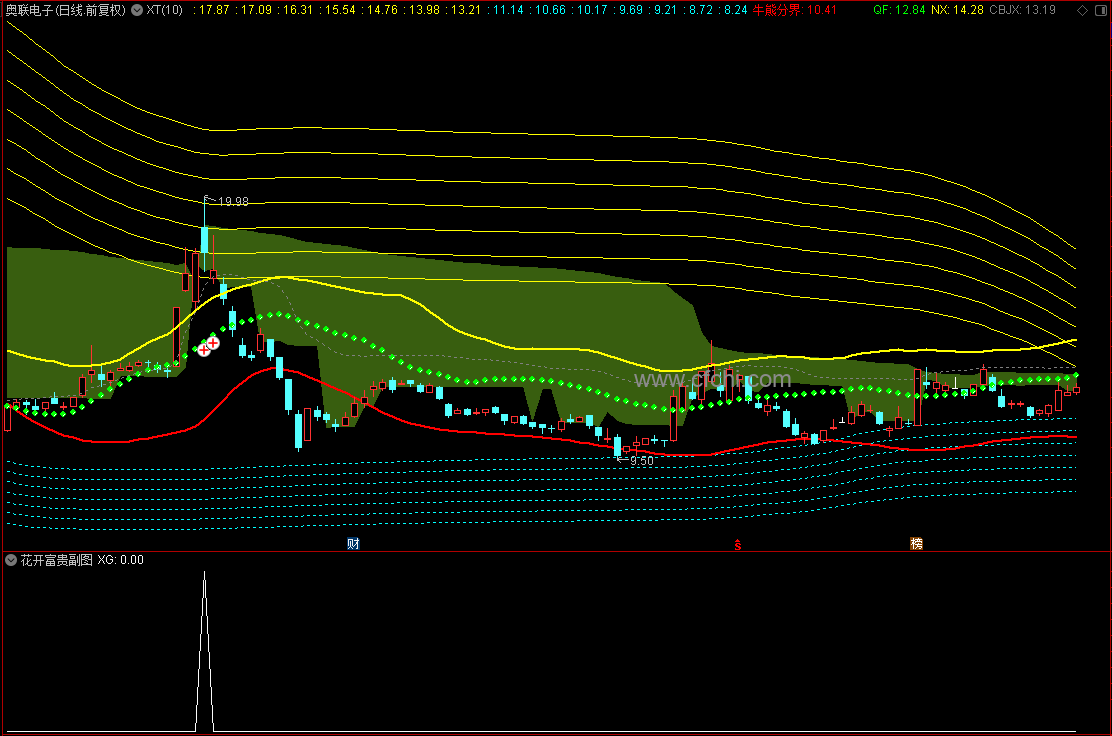Click the tall cyan candle at the 19.98 peak
The height and width of the screenshot is (736, 1112).
pyautogui.click(x=204, y=240)
